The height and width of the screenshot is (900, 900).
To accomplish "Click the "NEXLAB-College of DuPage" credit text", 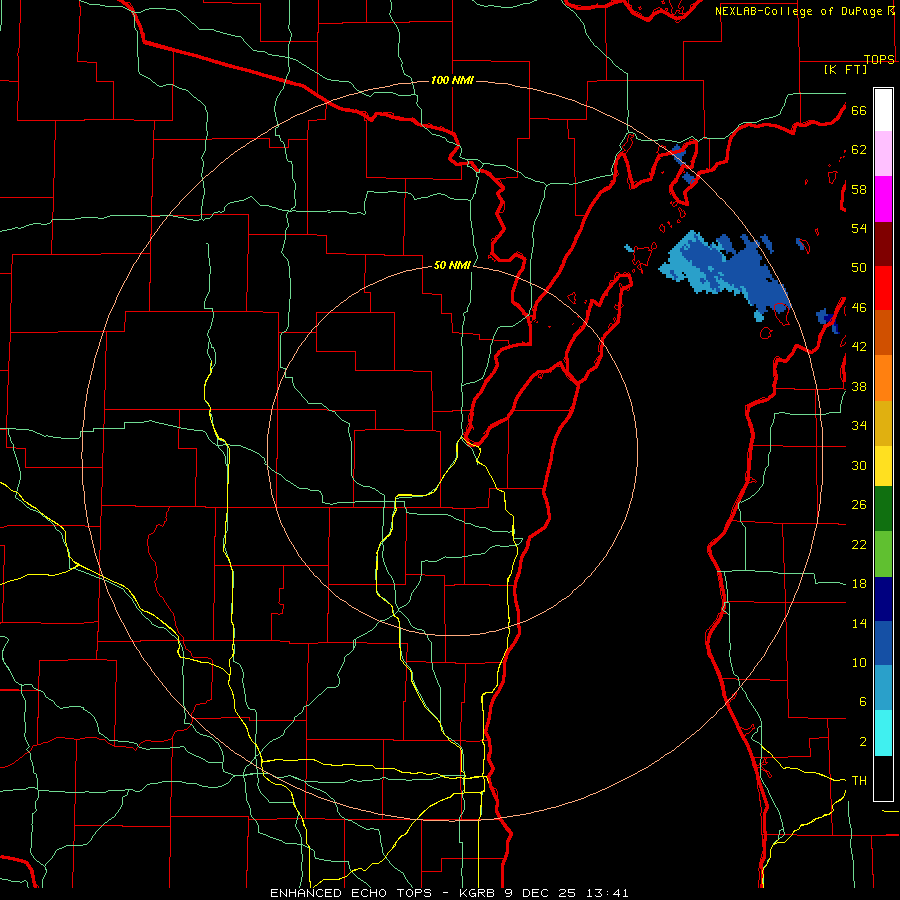I will 798,11.
